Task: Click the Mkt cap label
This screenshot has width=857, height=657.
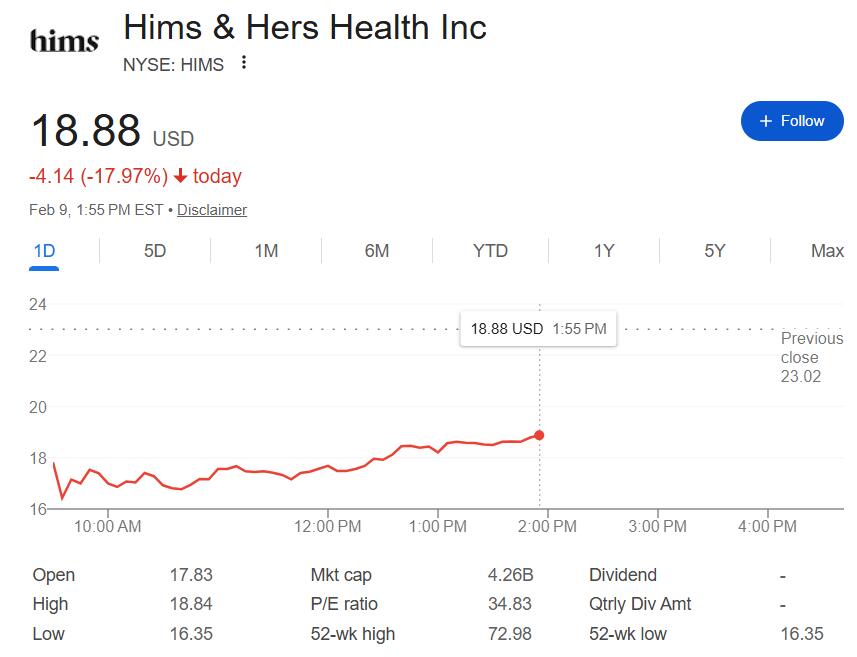Action: point(343,575)
